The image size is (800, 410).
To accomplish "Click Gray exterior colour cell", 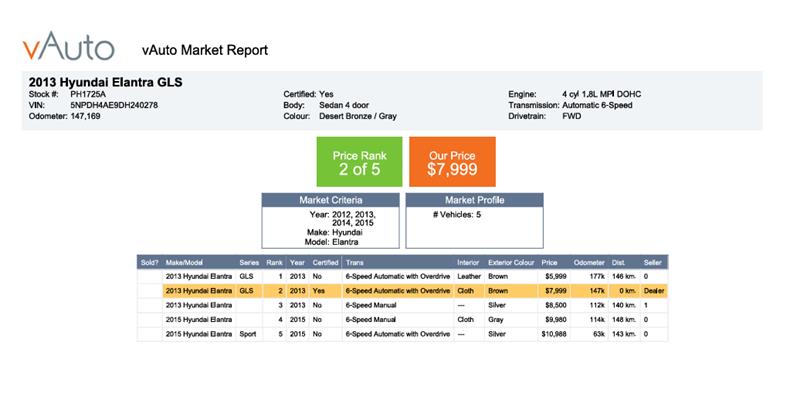I will [495, 320].
